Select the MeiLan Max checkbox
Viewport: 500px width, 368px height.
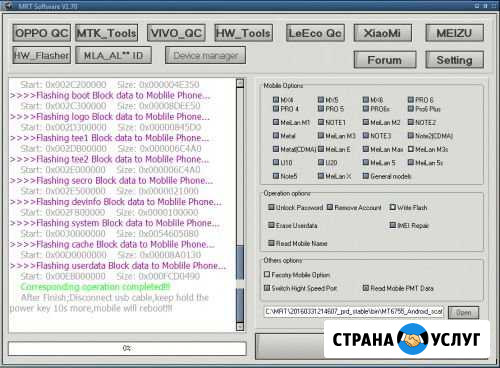pos(366,149)
